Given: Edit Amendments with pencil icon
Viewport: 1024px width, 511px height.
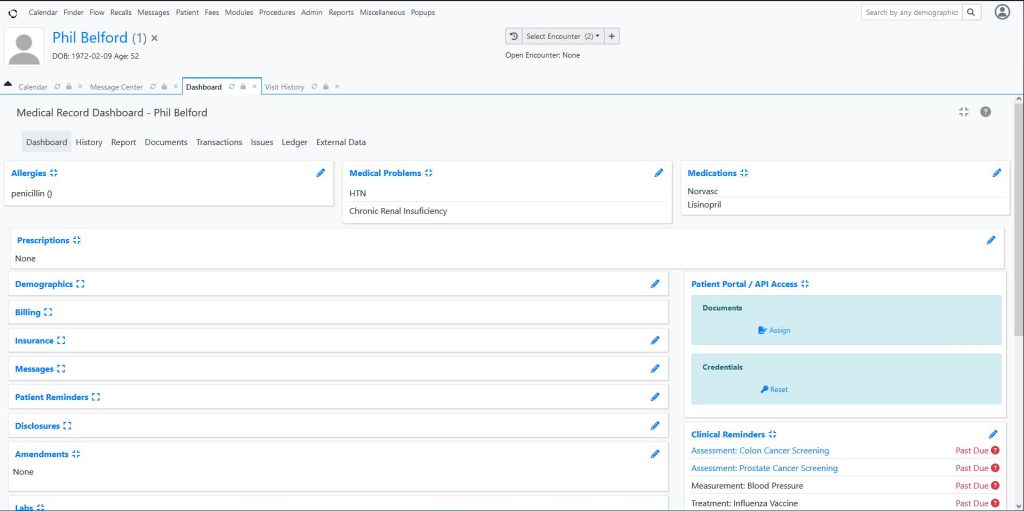Looking at the screenshot, I should 655,454.
